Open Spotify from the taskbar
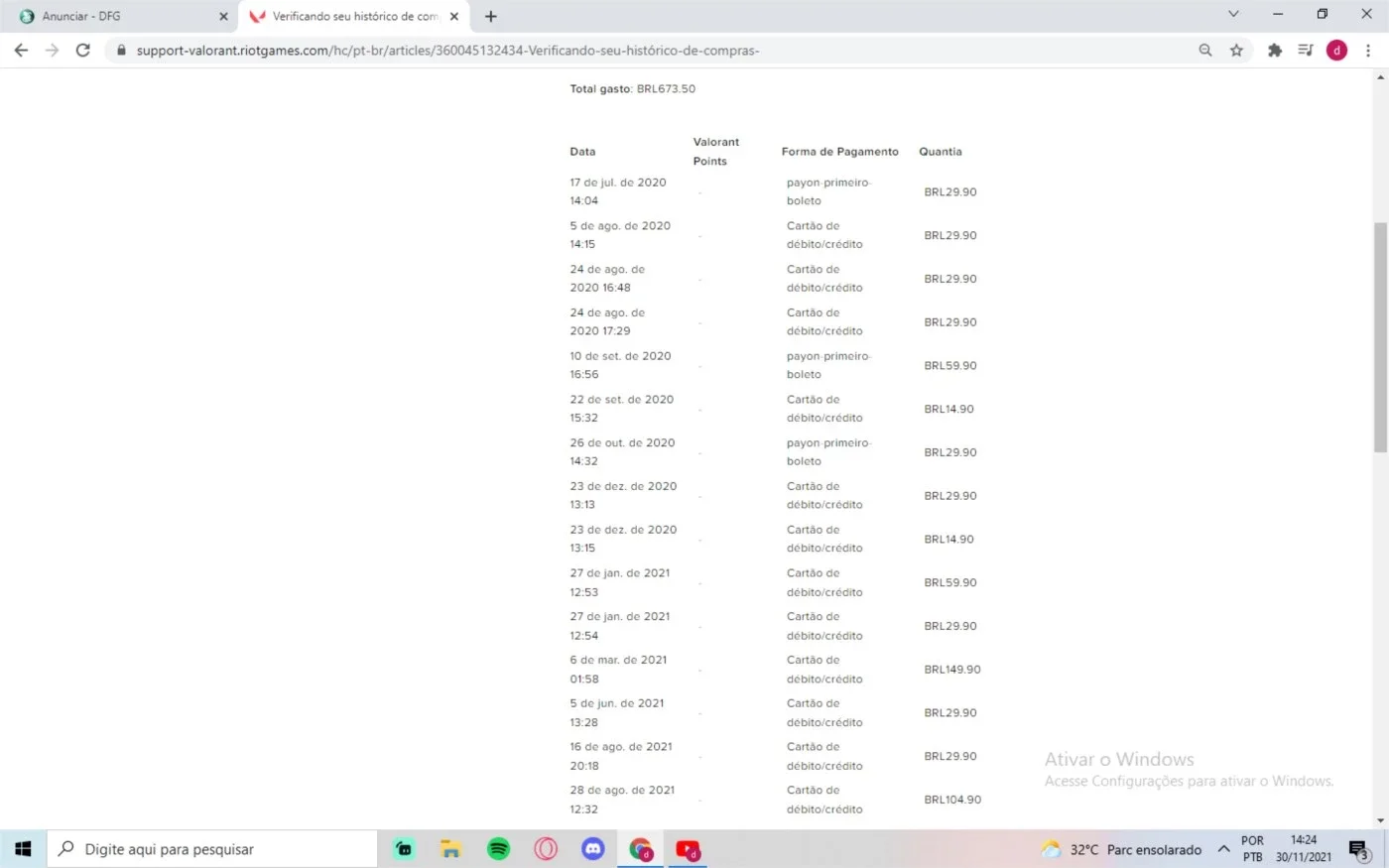Viewport: 1389px width, 868px height. [x=498, y=849]
